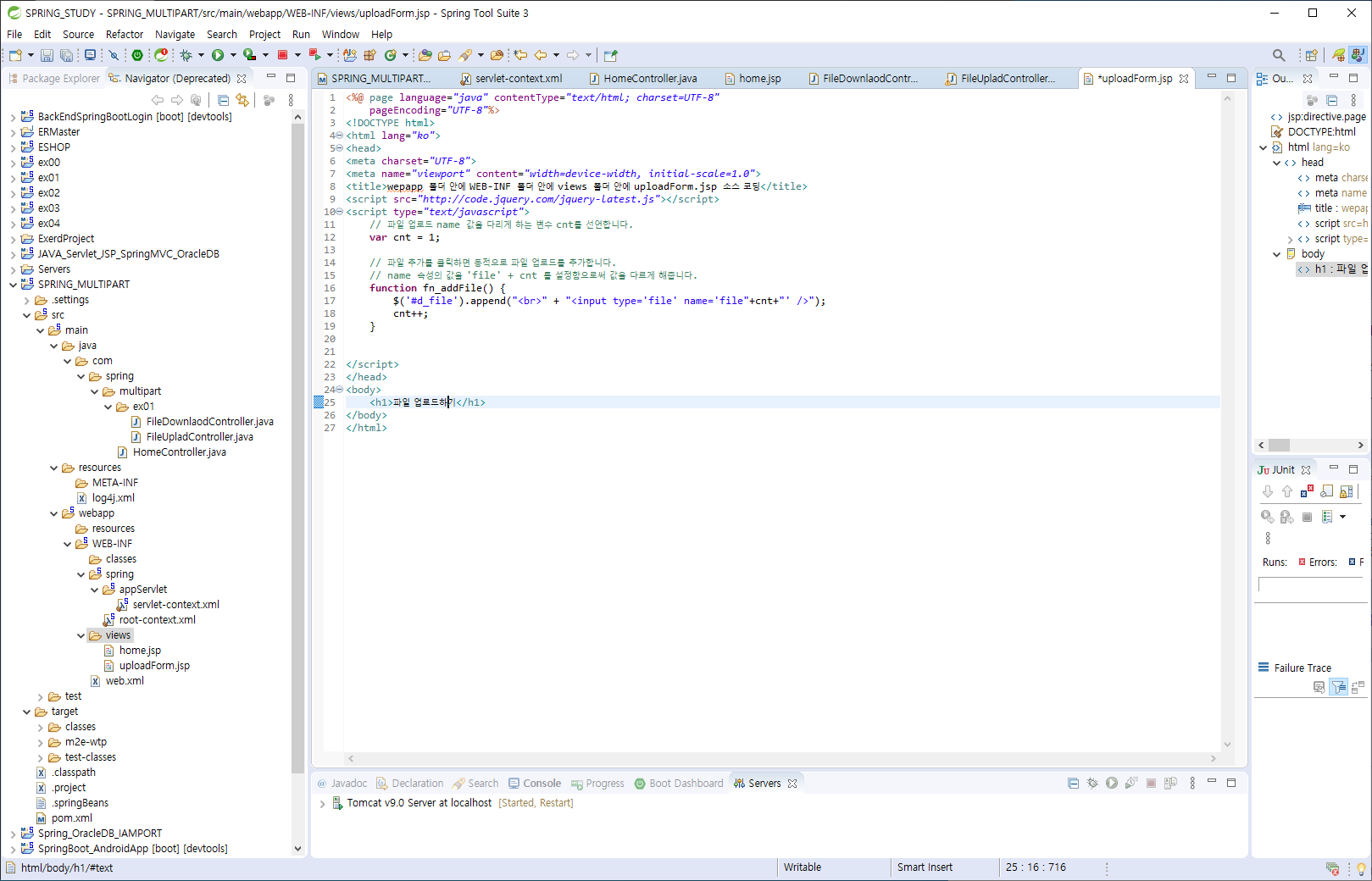Toggle the Failure Trace filter stack button
This screenshot has width=1372, height=881.
(x=1339, y=687)
